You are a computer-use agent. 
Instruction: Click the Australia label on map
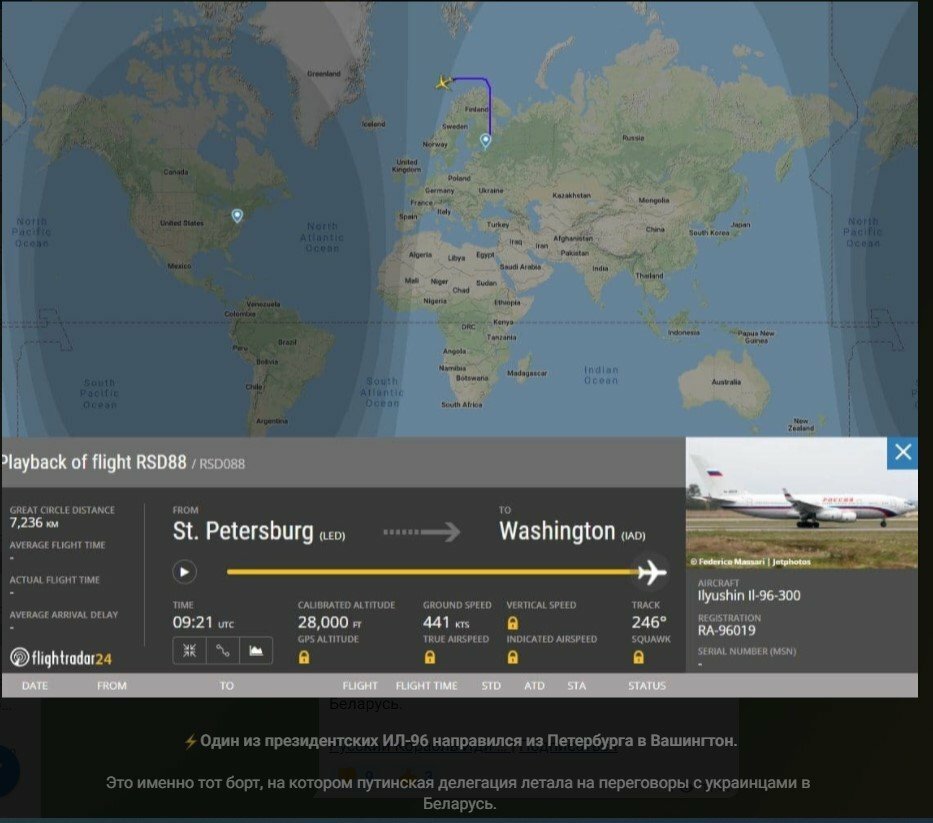(726, 382)
